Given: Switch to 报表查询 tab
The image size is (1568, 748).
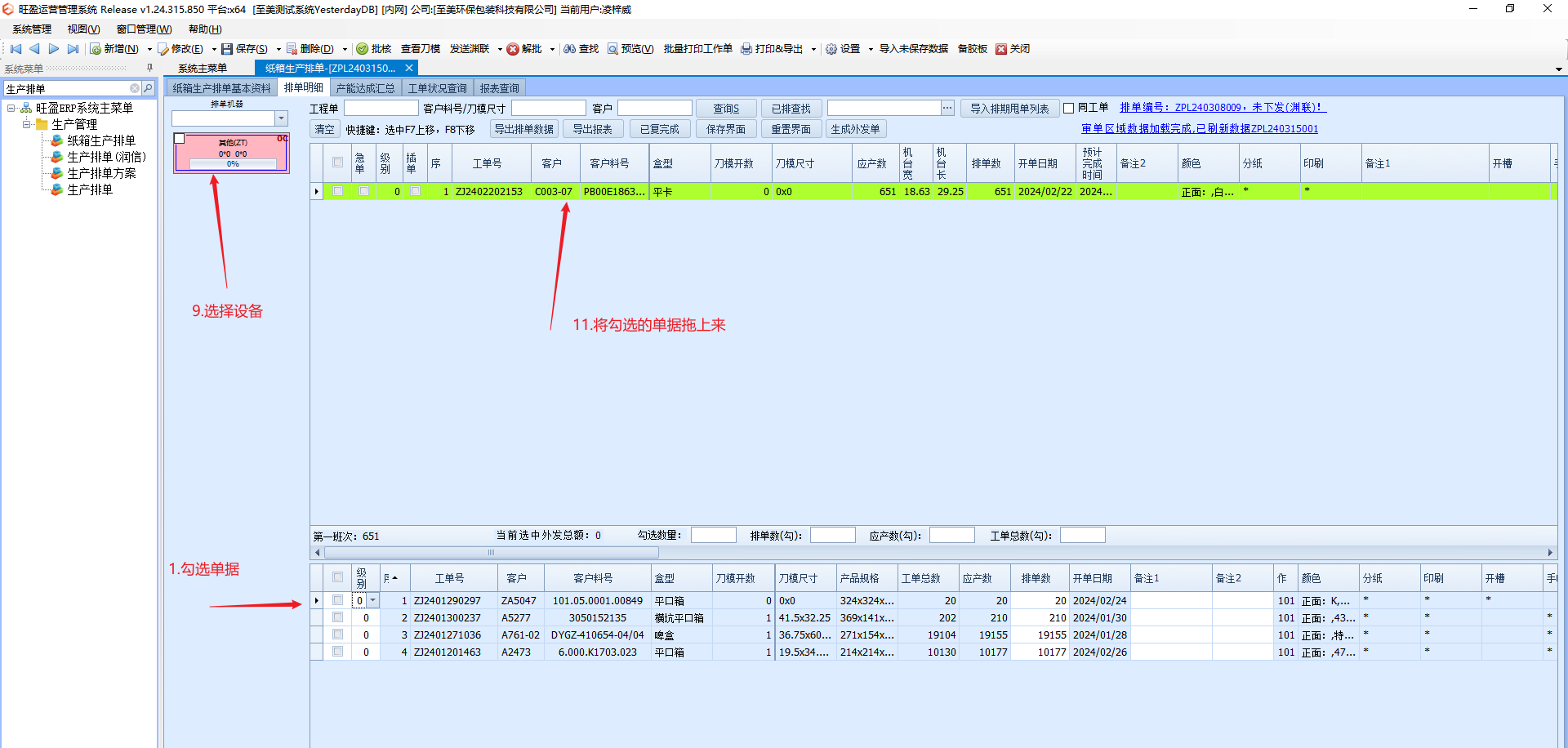Looking at the screenshot, I should (499, 88).
